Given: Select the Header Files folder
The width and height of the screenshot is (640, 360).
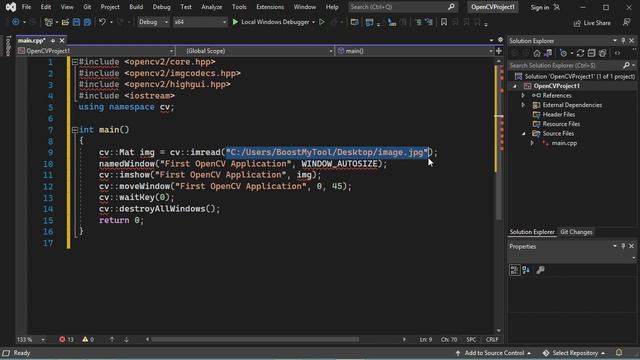Looking at the screenshot, I should (558, 115).
